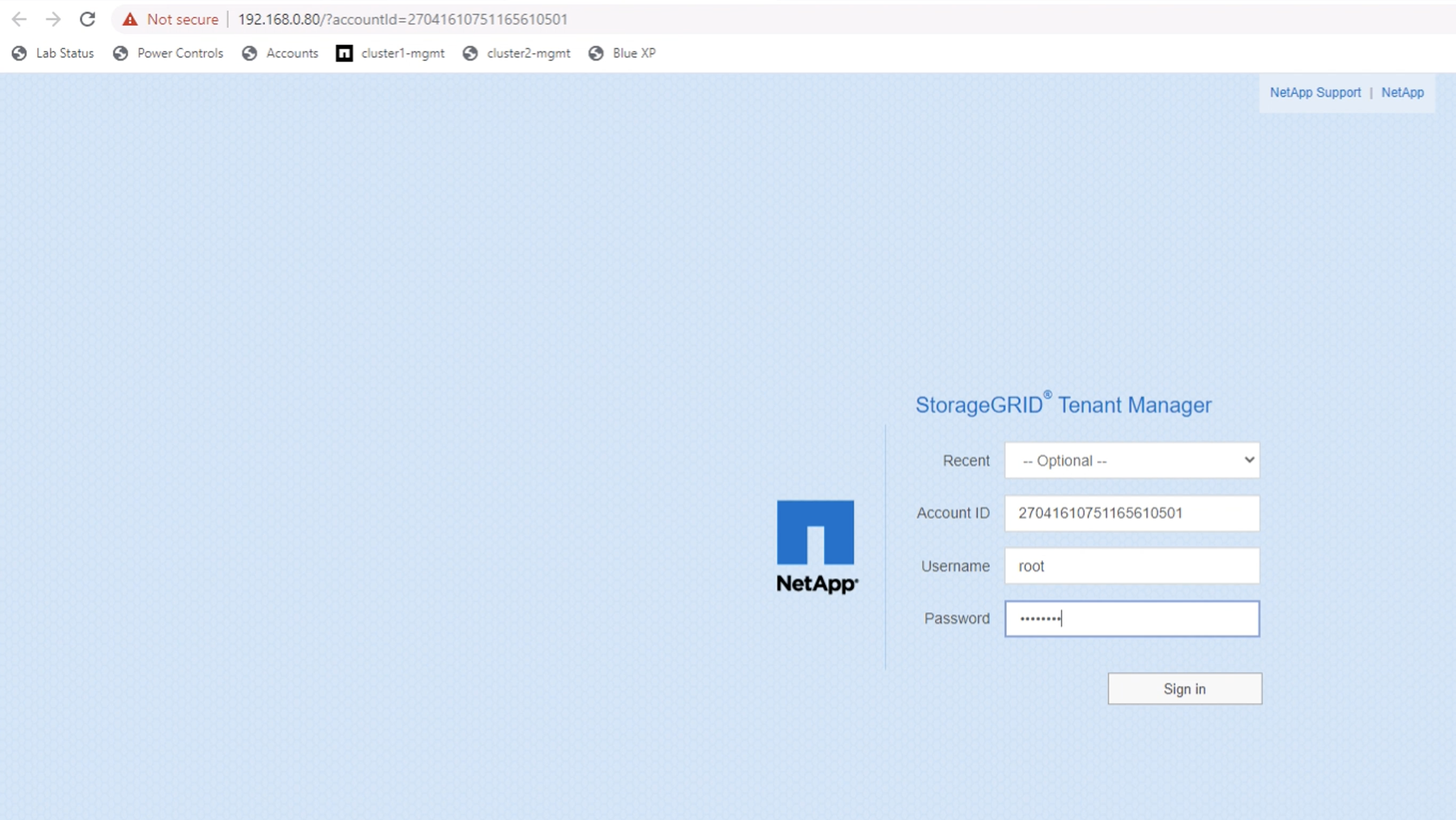Click the Blue XP globe icon
Viewport: 1456px width, 820px height.
[x=596, y=53]
